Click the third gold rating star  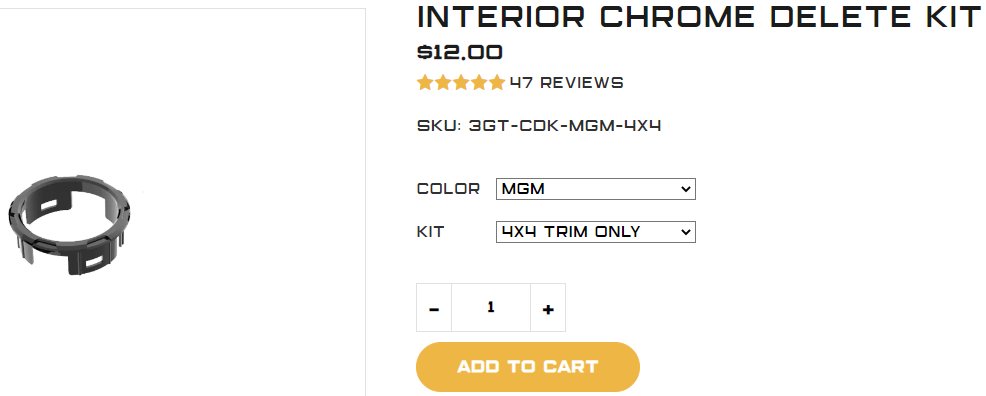point(462,82)
